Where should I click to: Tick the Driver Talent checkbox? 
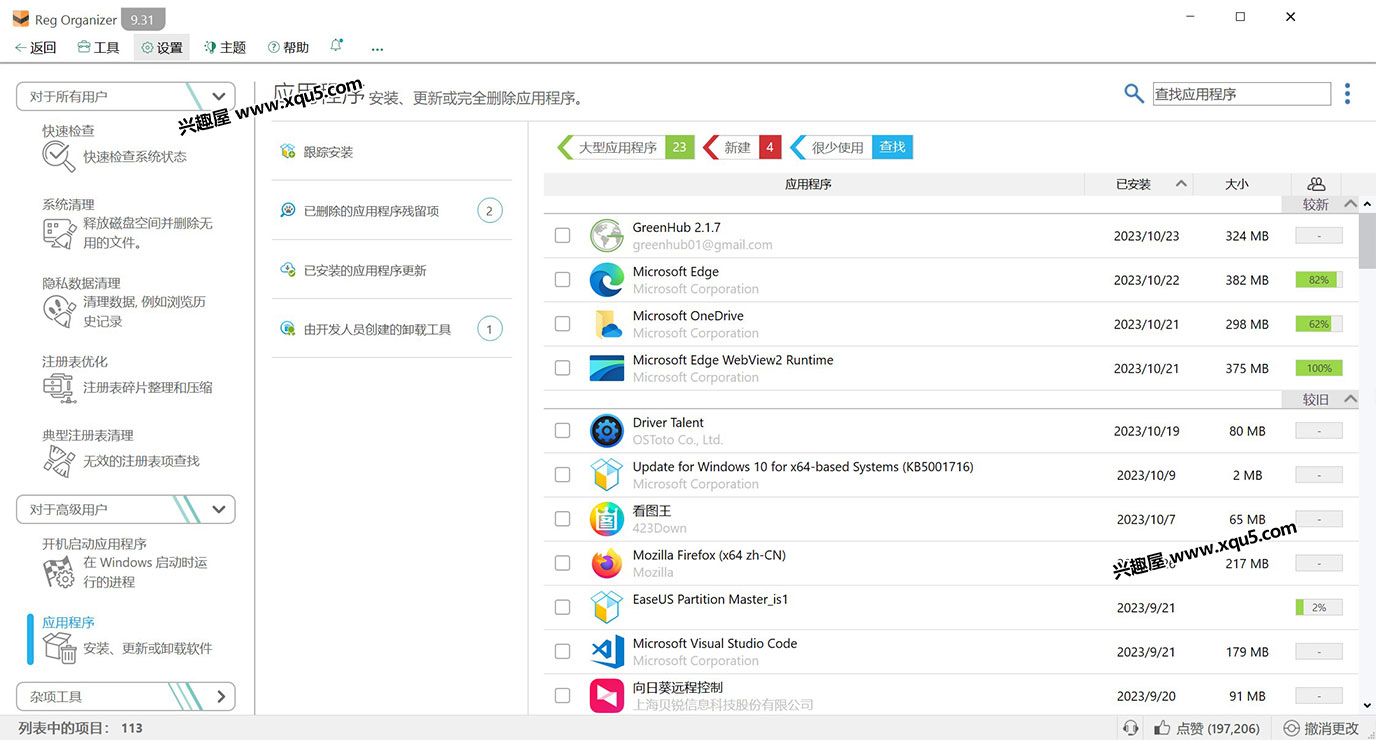point(562,431)
